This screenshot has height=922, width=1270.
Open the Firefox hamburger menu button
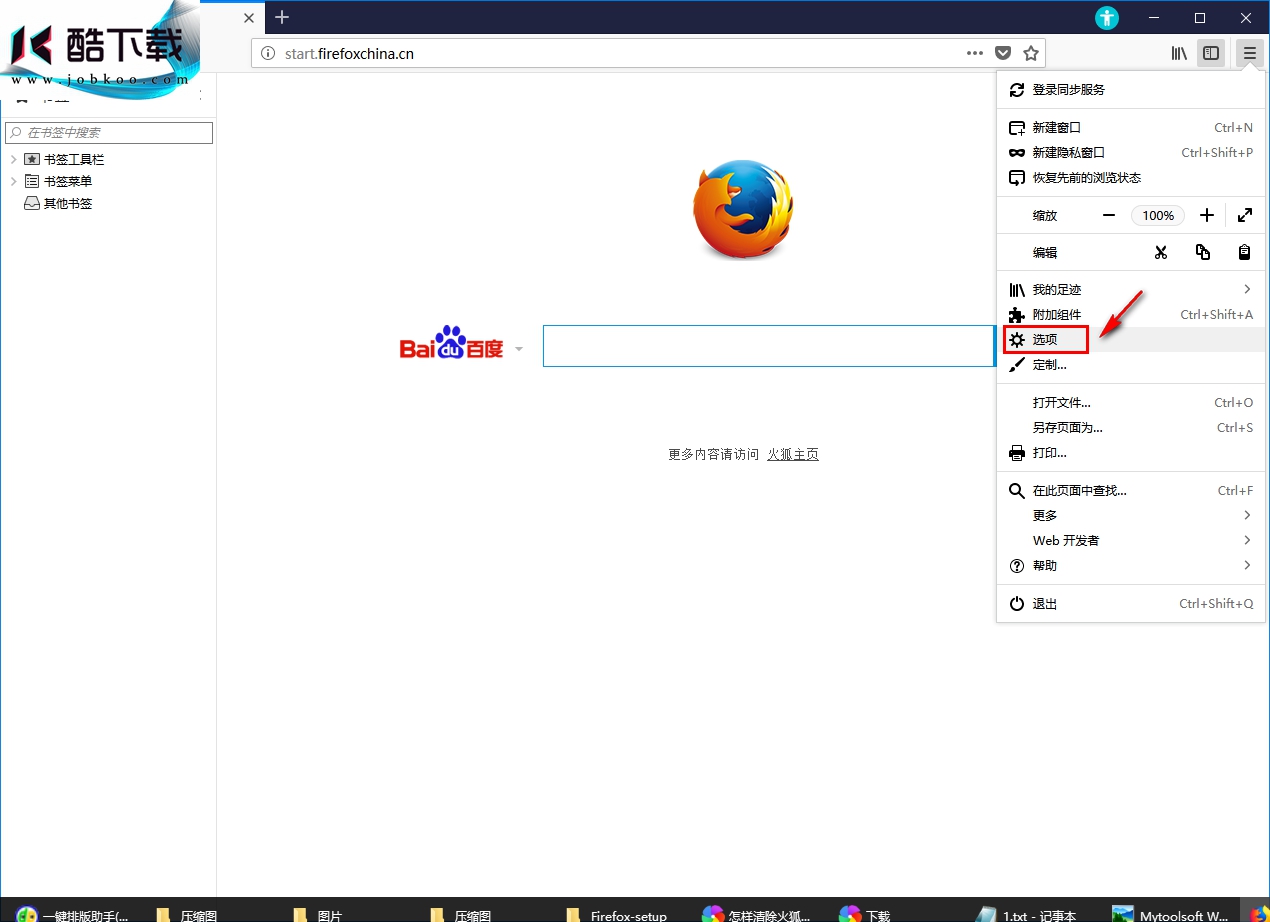(1249, 53)
